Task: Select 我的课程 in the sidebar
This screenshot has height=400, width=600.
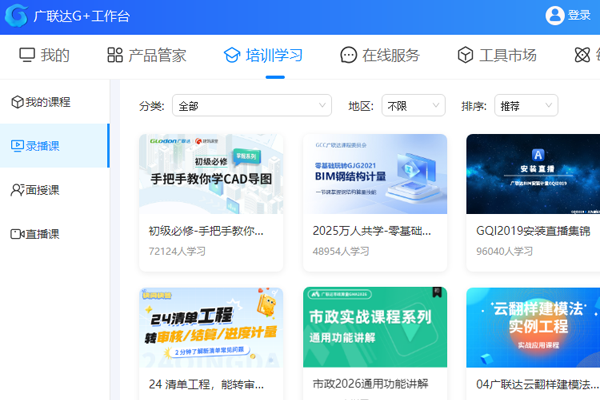Action: click(55, 102)
